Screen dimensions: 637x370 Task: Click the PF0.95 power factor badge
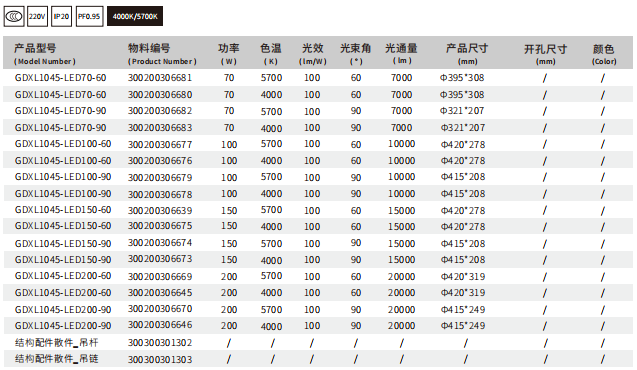coord(89,17)
